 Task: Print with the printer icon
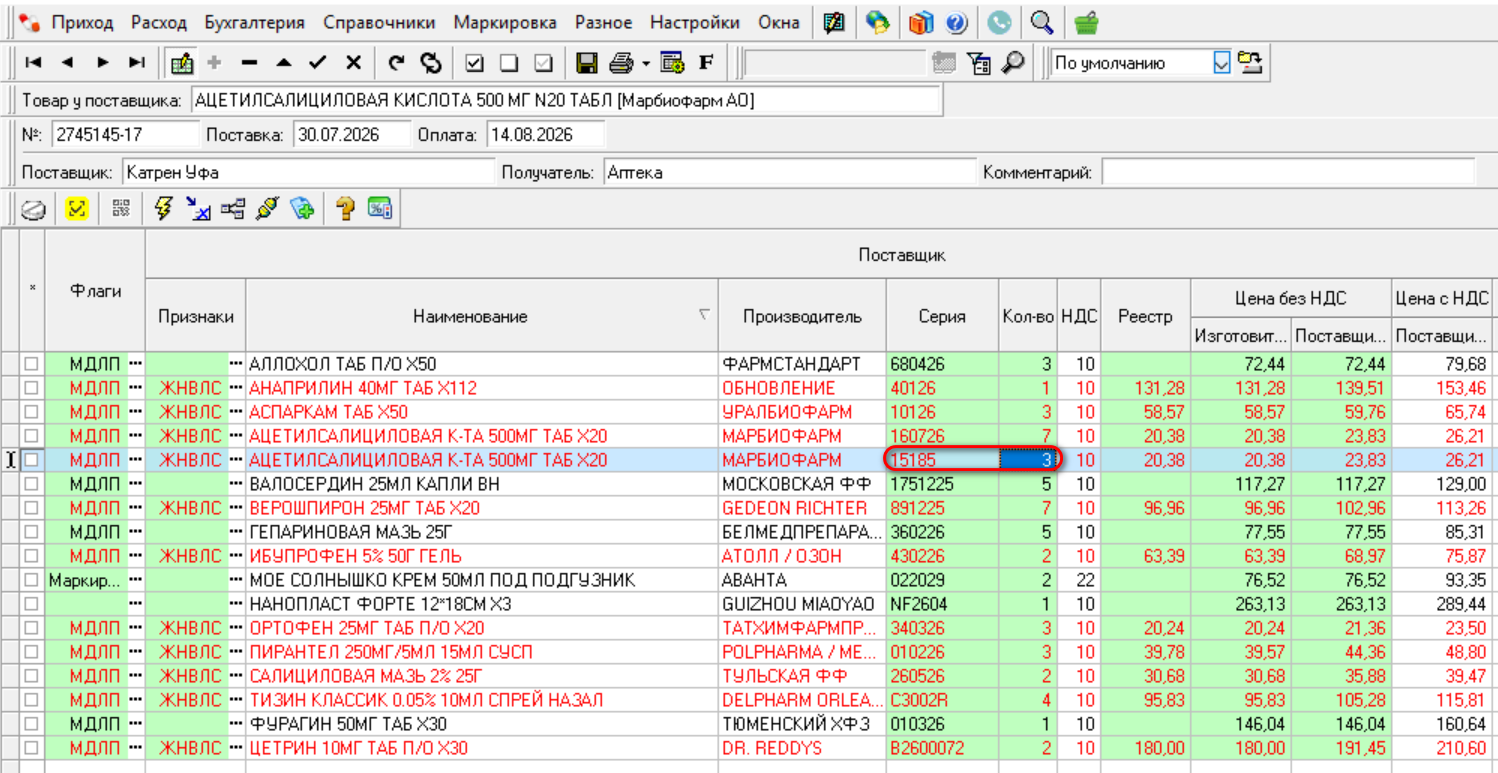pos(622,63)
